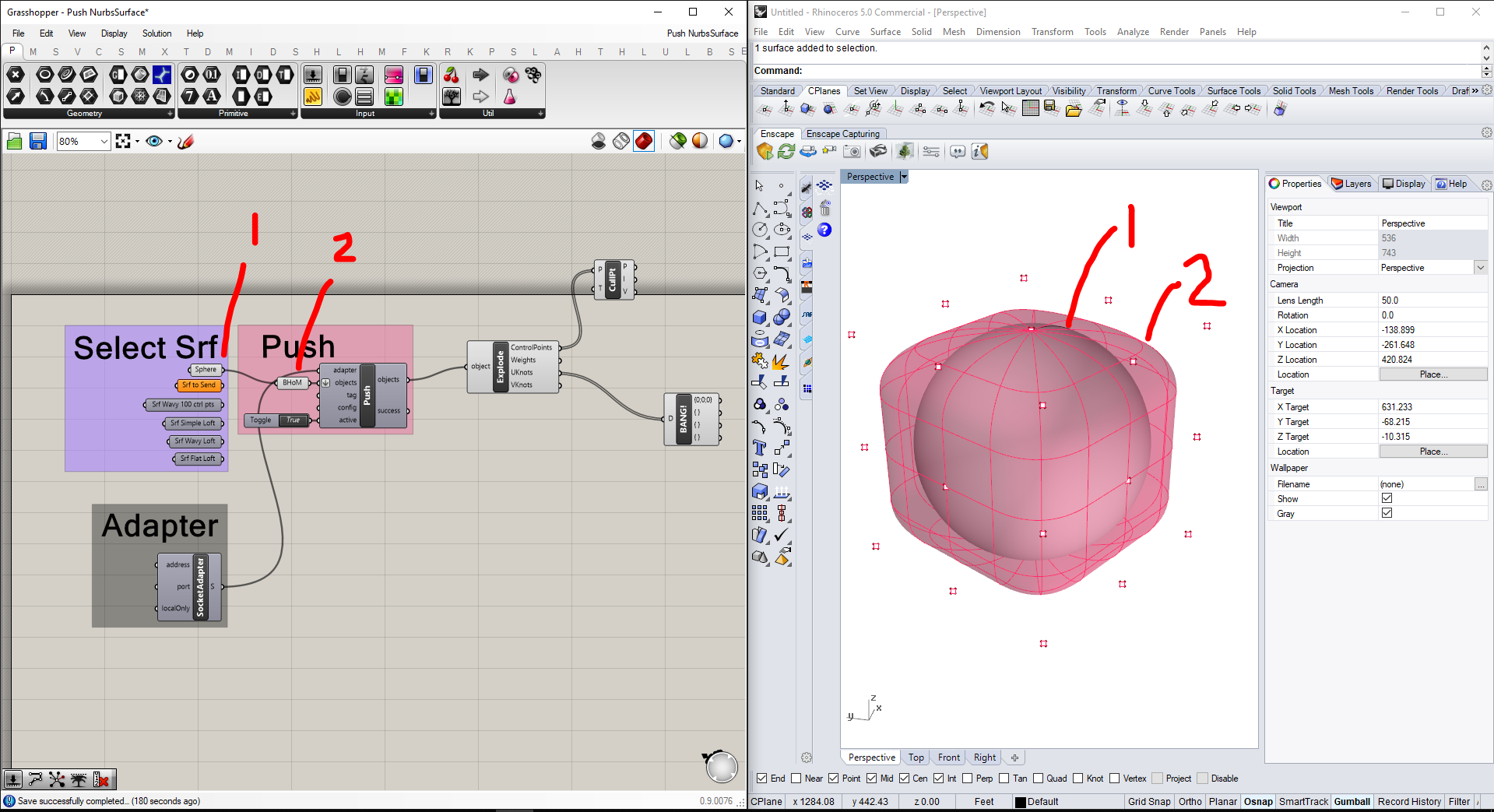This screenshot has width=1494, height=812.
Task: Click the wireframe preview mode icon
Action: point(621,141)
